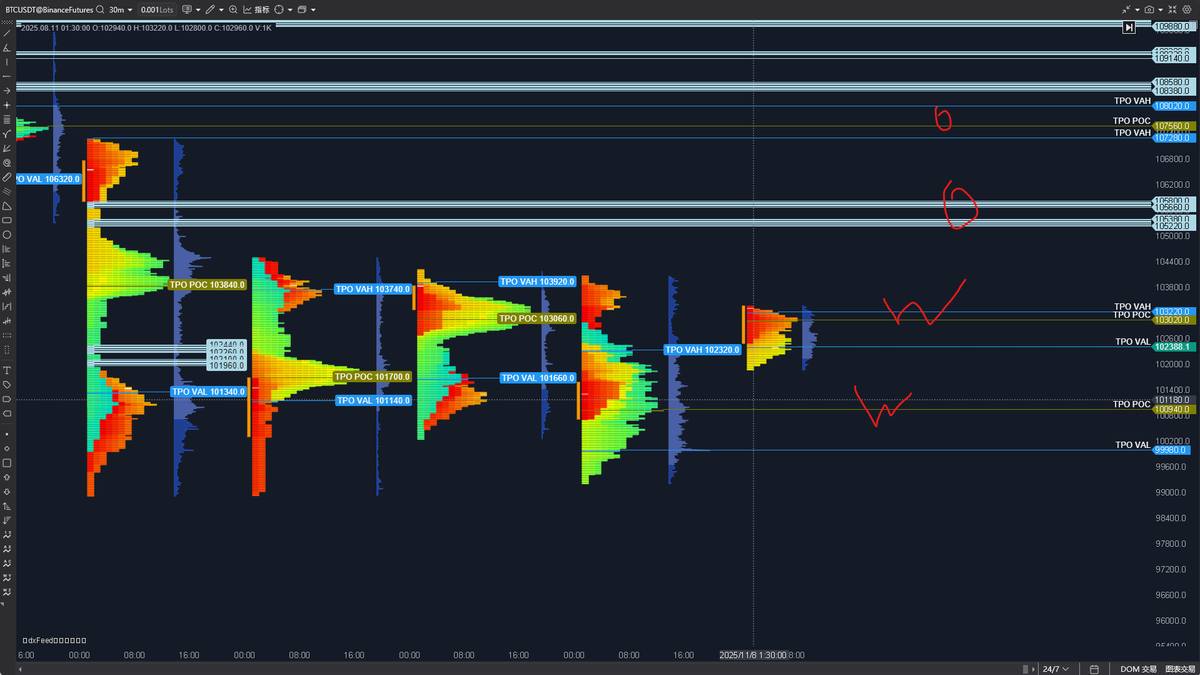Click the TPO POC 103840.0 label
Screen dimensions: 1200x675
208,284
